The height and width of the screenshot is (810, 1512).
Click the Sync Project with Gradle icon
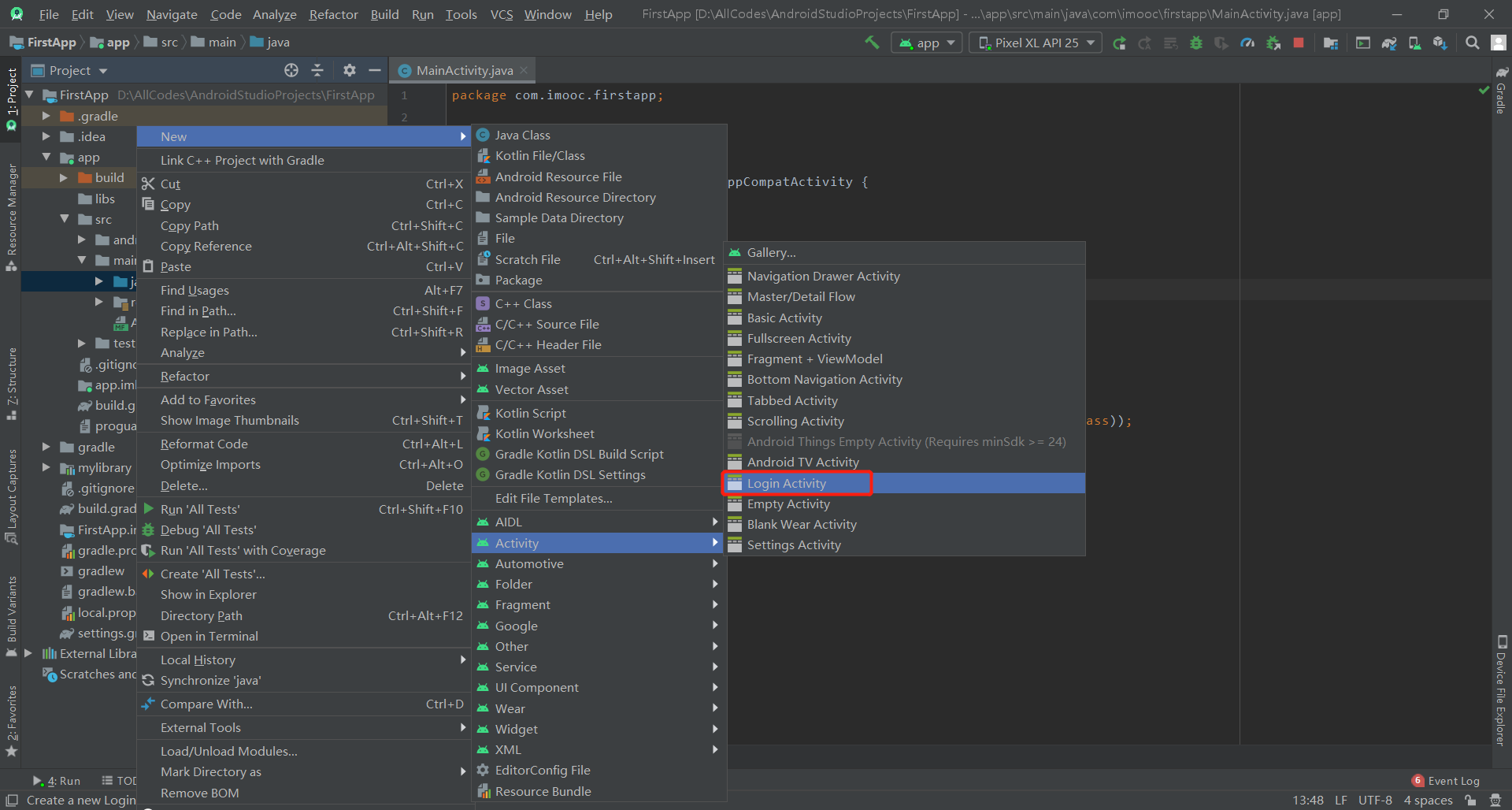coord(1389,43)
